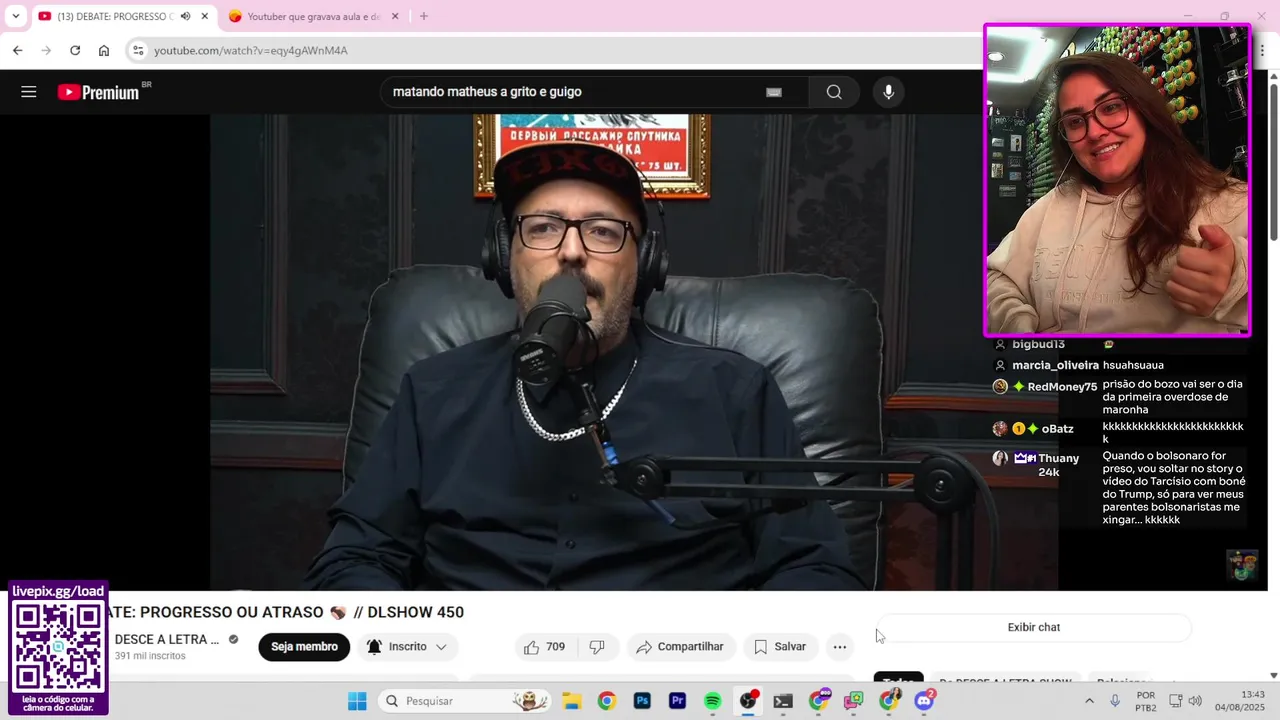Screen dimensions: 1280x720
Task: View site information icon in address bar
Action: [x=138, y=50]
